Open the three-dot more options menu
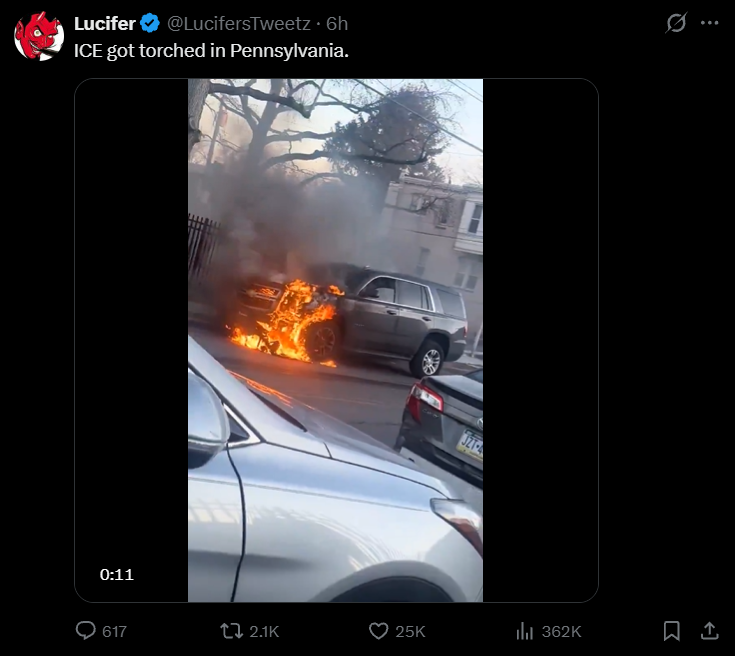 point(709,23)
